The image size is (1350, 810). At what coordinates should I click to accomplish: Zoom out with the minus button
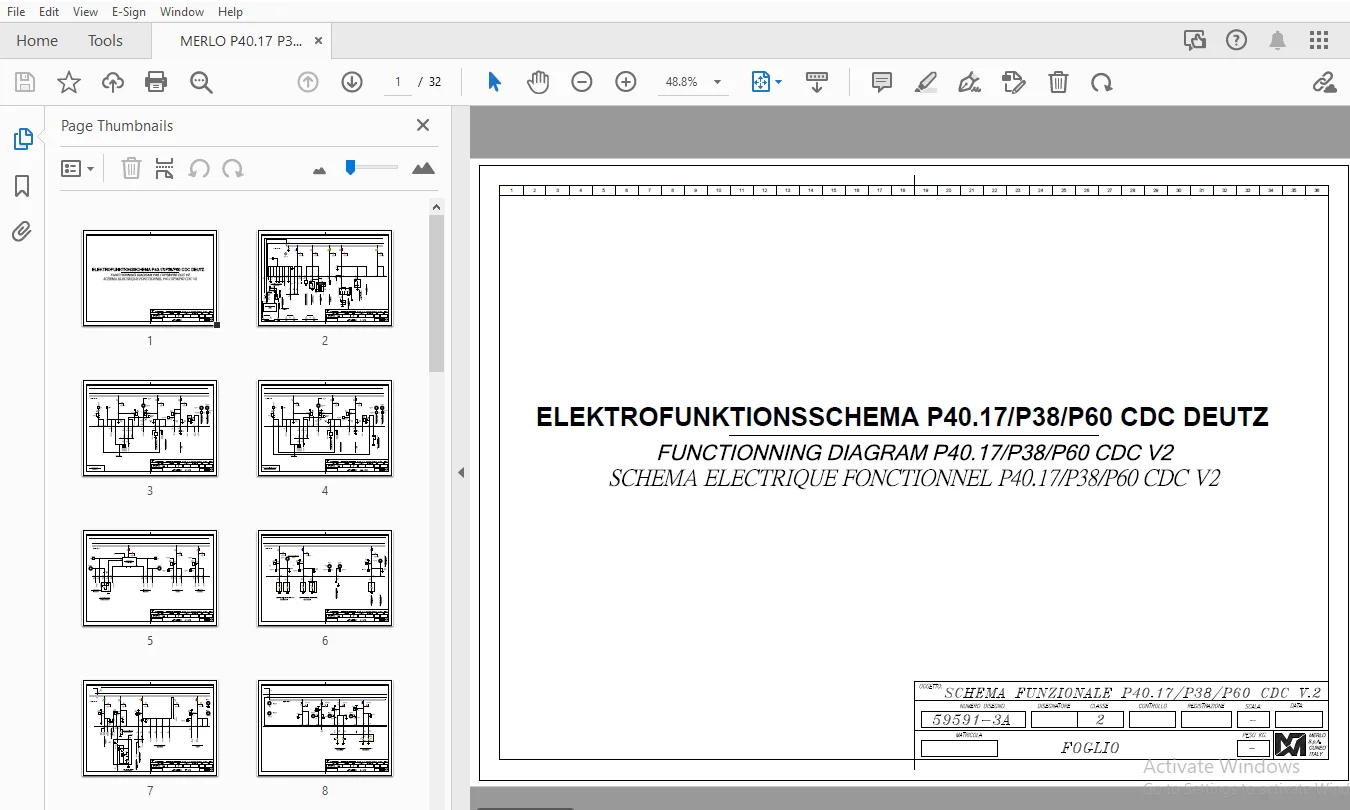(582, 82)
